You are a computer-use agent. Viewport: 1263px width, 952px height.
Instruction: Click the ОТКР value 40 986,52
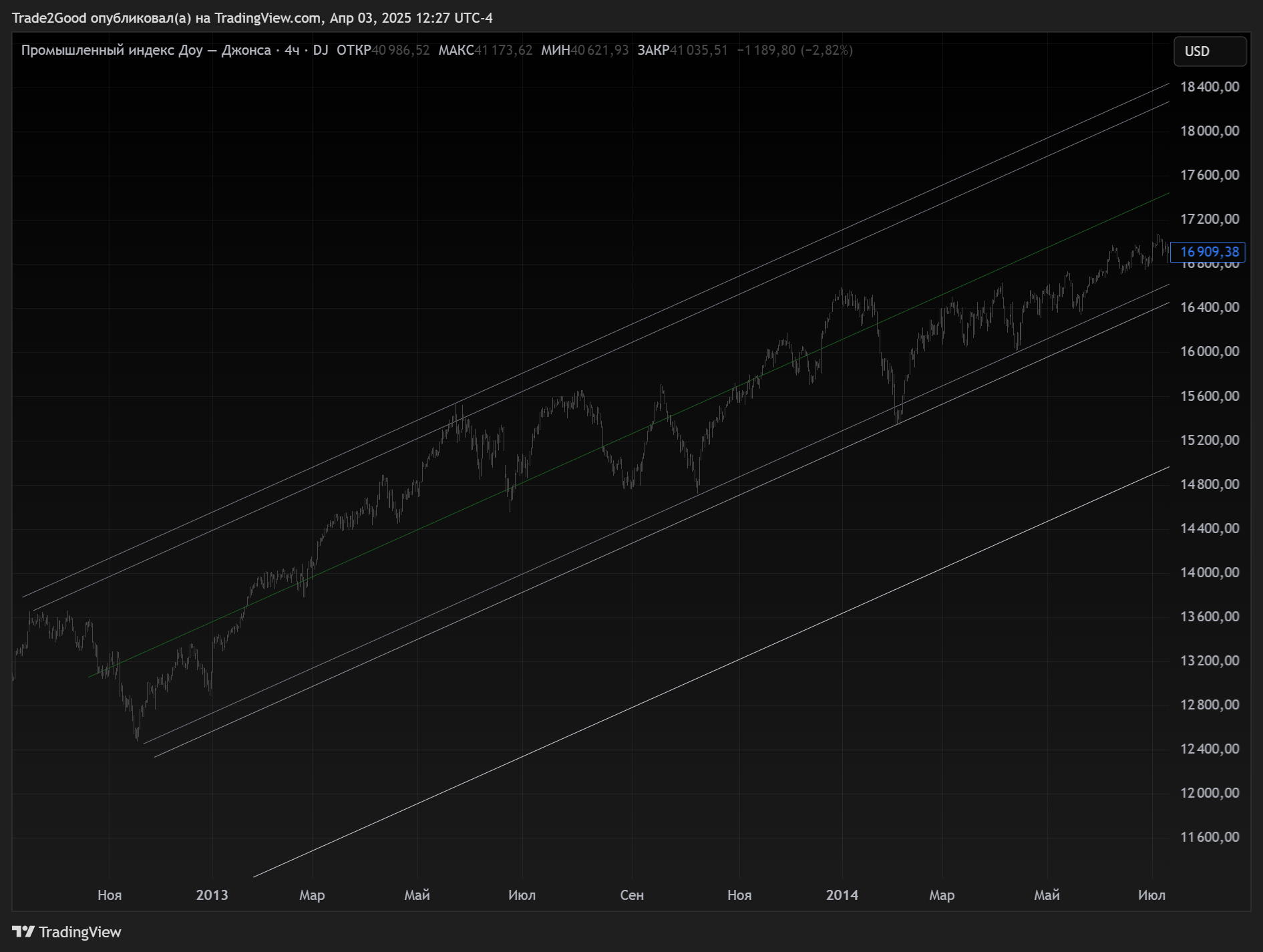pyautogui.click(x=401, y=51)
